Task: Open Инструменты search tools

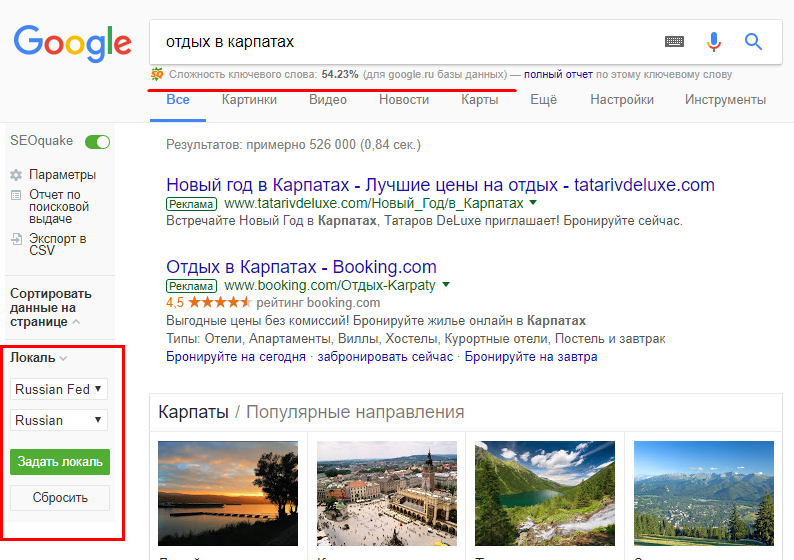Action: (x=725, y=100)
